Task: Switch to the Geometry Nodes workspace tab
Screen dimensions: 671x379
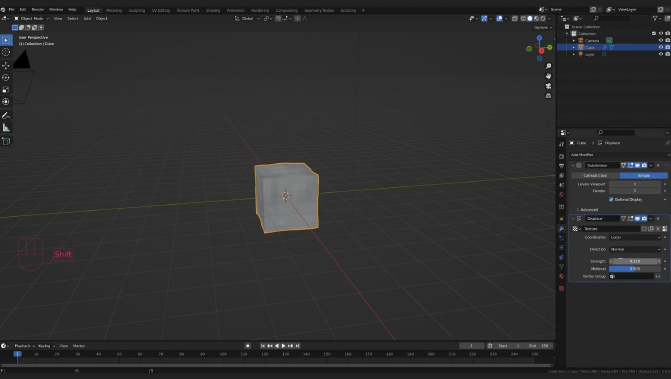Action: coord(319,10)
